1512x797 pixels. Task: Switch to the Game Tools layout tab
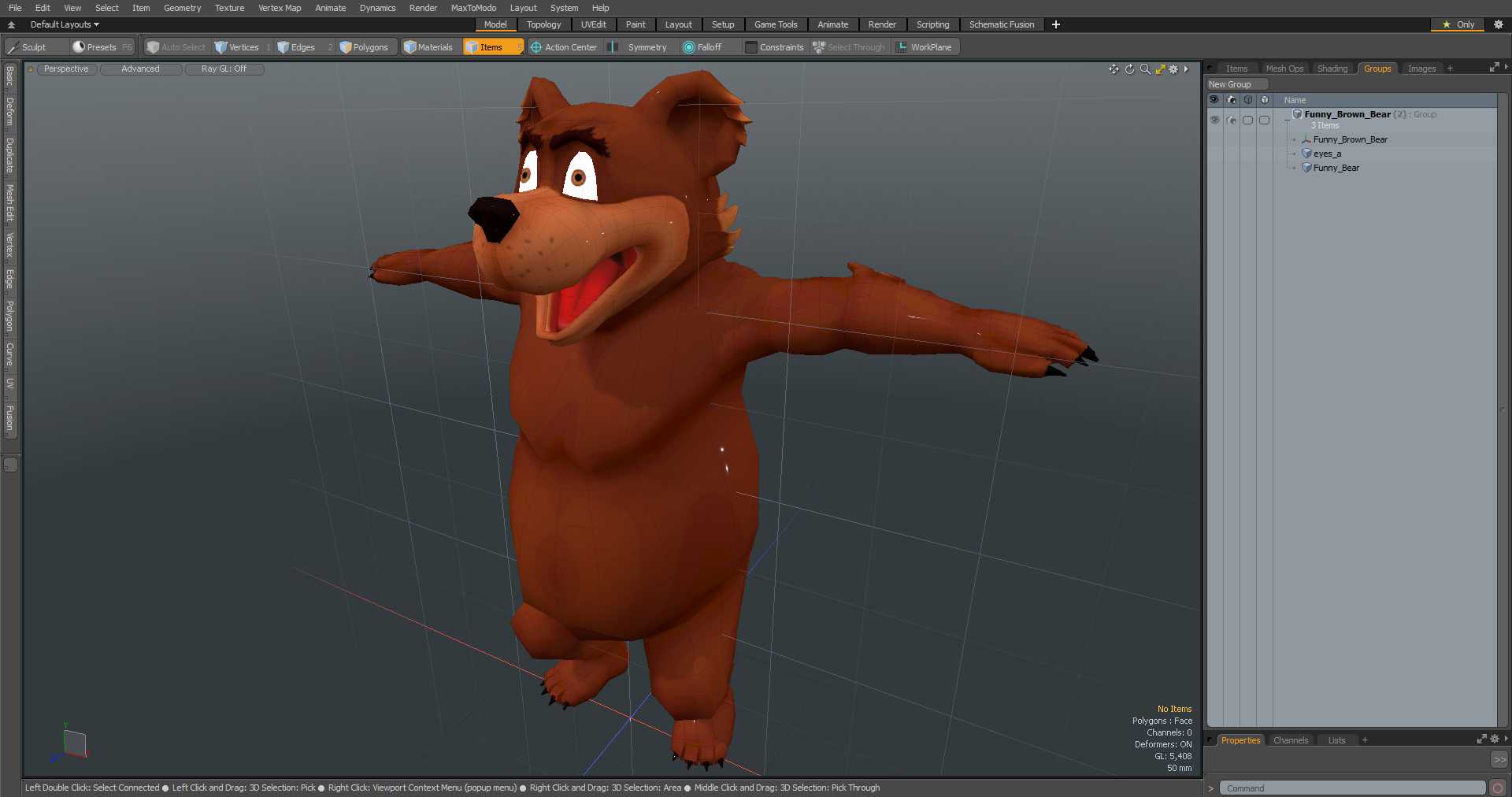pyautogui.click(x=776, y=24)
